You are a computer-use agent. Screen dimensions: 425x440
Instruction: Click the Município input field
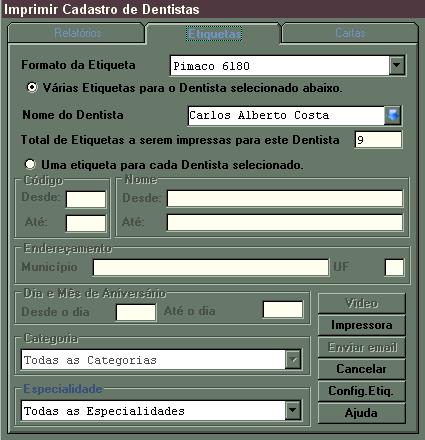(211, 267)
